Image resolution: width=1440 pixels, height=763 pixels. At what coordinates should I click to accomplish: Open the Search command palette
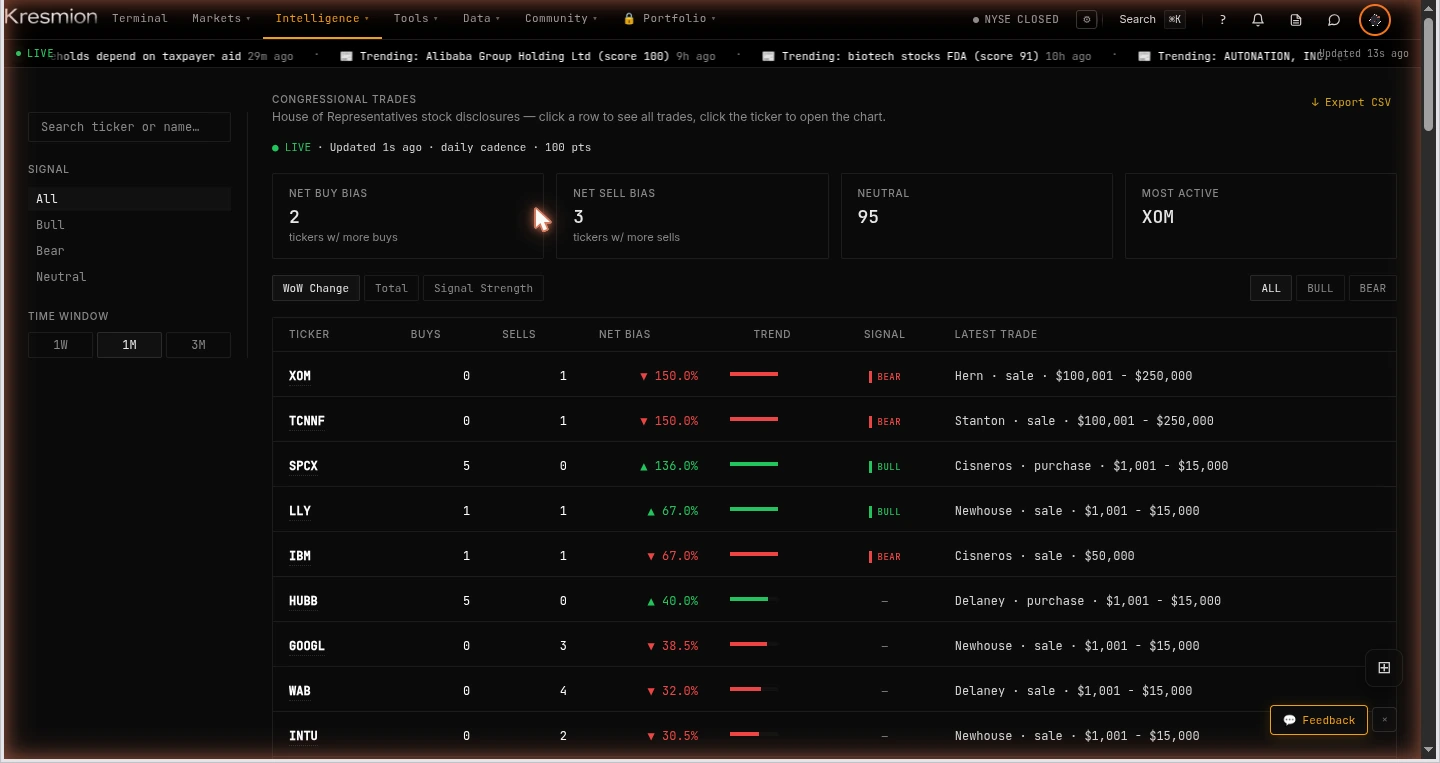click(1152, 19)
